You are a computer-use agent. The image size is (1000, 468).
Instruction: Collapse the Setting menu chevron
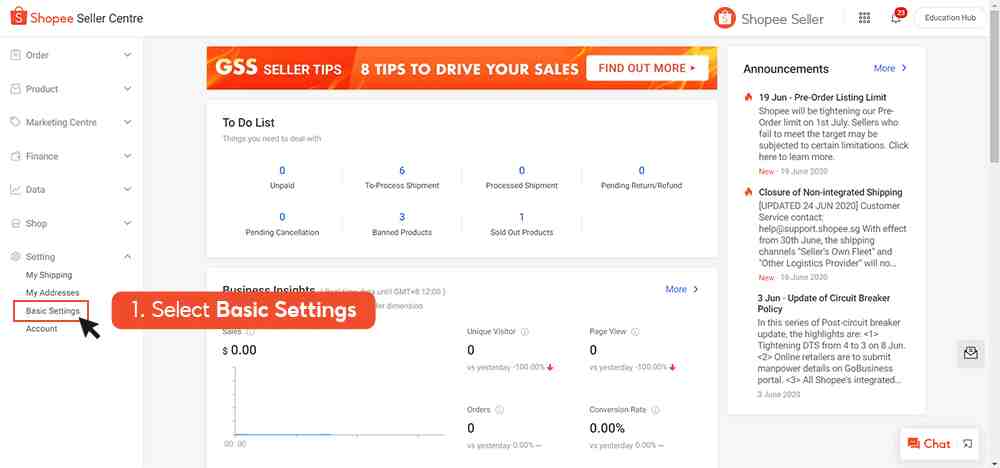[x=128, y=257]
